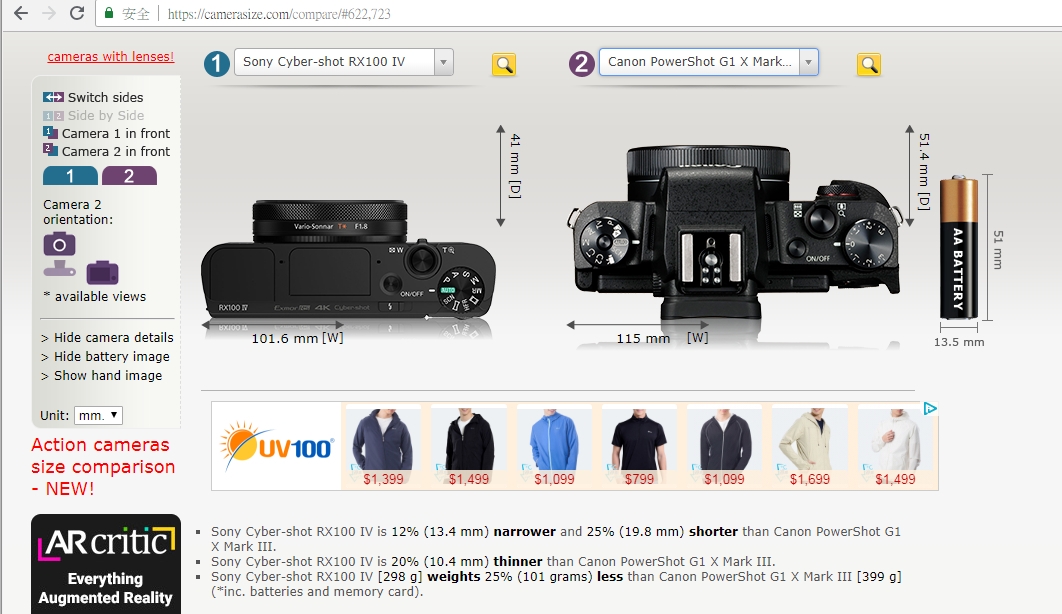Open the $1,699 beige jacket ad item
1062x614 pixels.
[809, 446]
